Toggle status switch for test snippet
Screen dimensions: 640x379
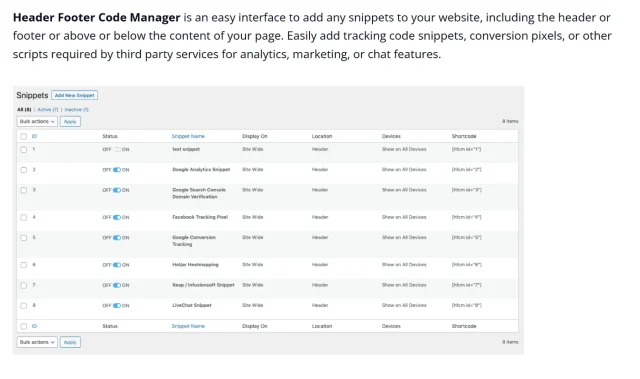point(117,149)
